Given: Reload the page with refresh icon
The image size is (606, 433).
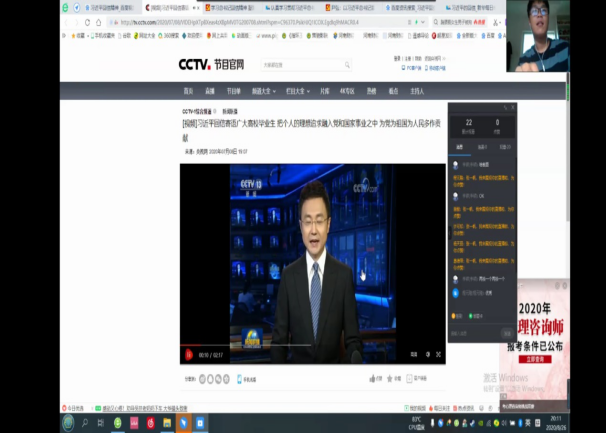Looking at the screenshot, I should 87,22.
